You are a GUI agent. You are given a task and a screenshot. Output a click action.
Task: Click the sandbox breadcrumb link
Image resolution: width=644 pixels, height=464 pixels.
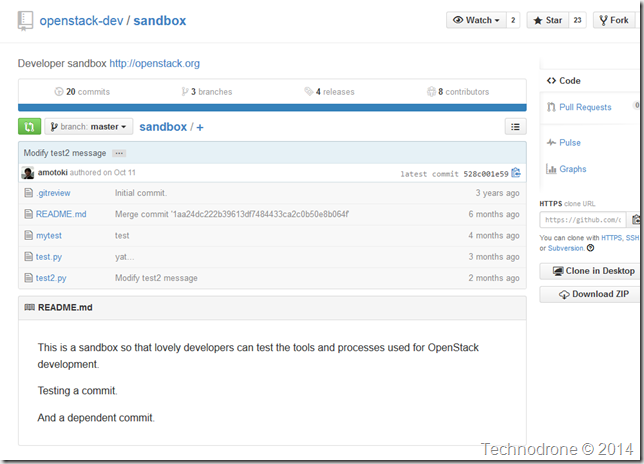tap(163, 127)
